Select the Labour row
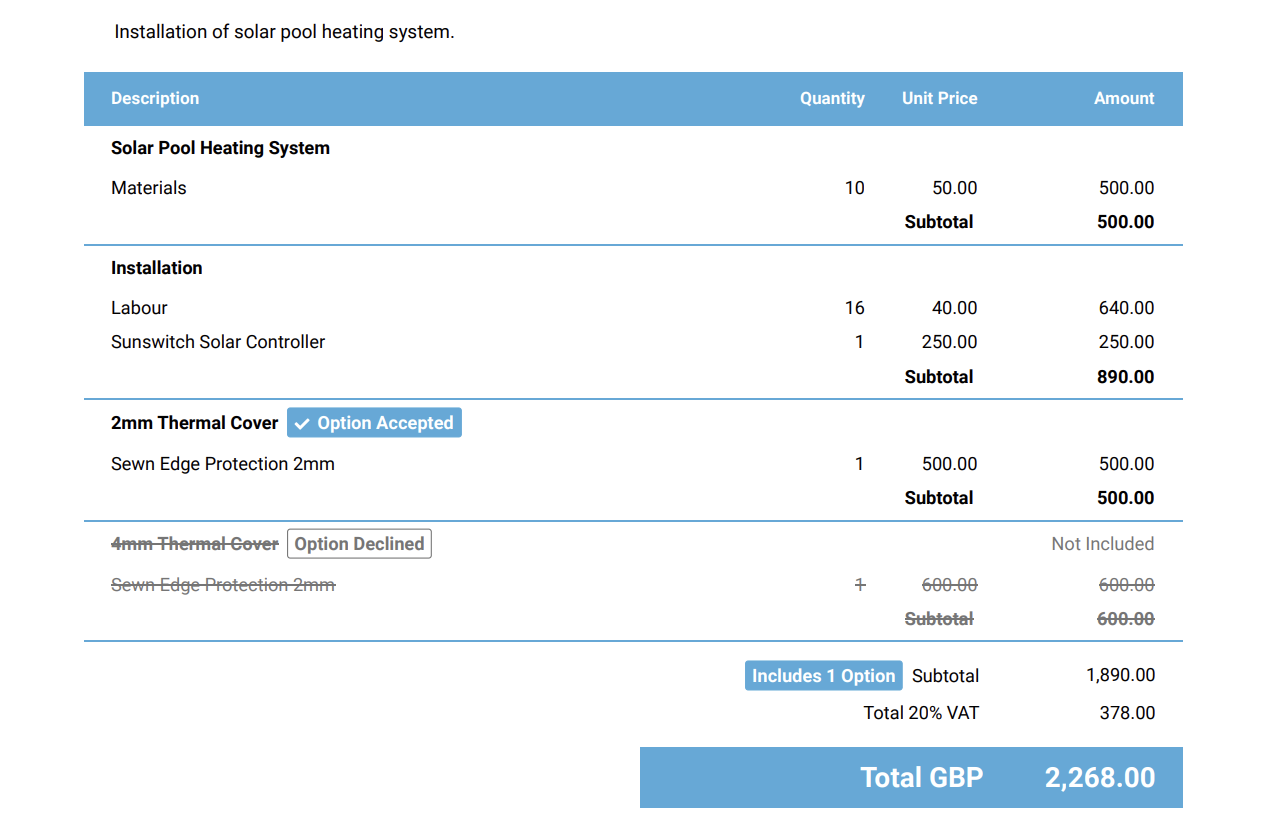This screenshot has height=840, width=1264. (x=139, y=307)
